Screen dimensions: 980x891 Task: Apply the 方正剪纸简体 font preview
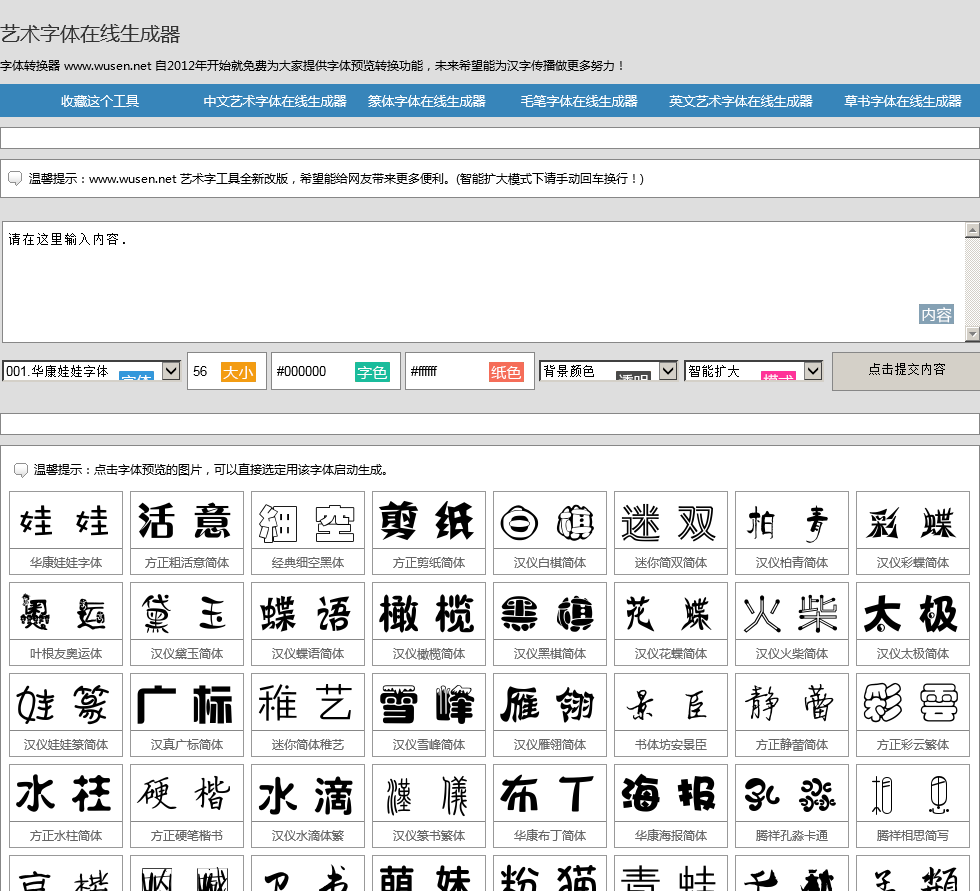point(428,521)
